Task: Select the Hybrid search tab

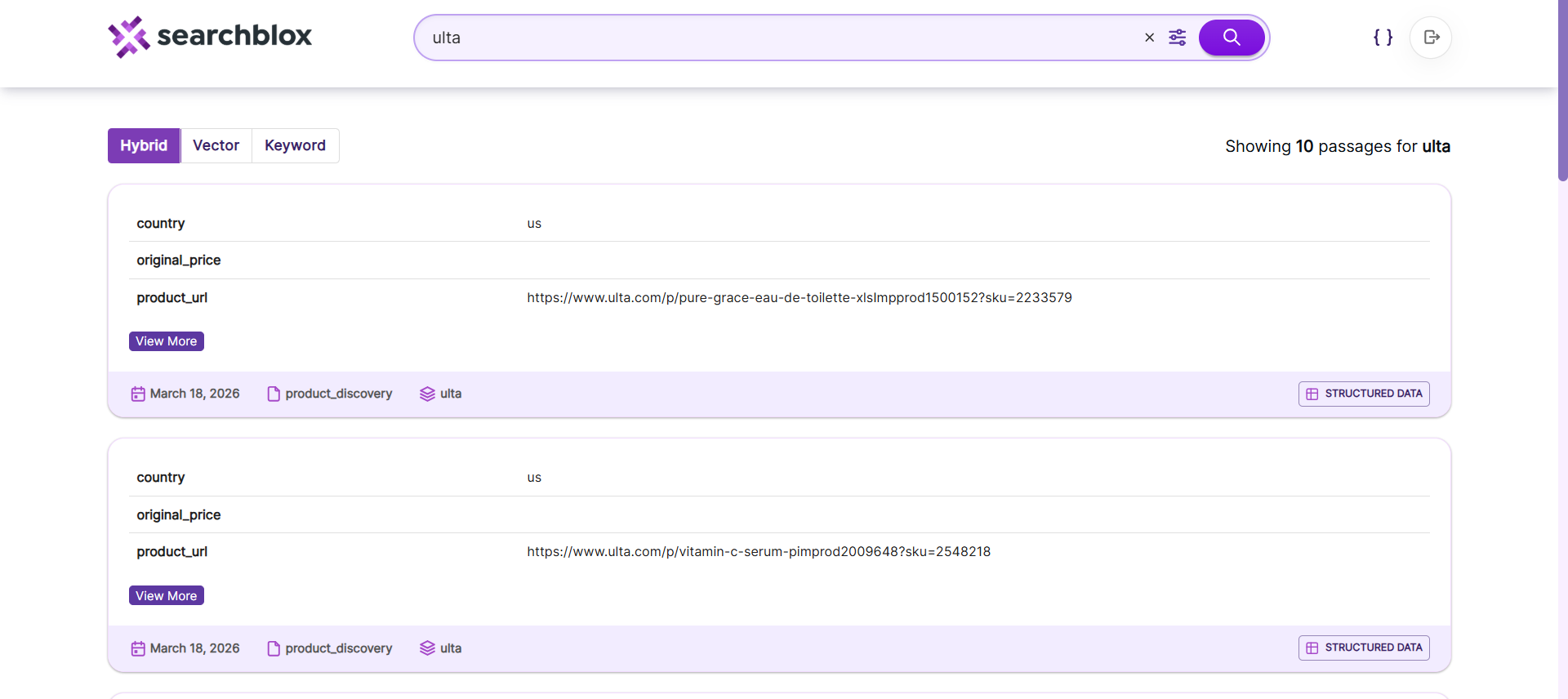Action: [x=144, y=145]
